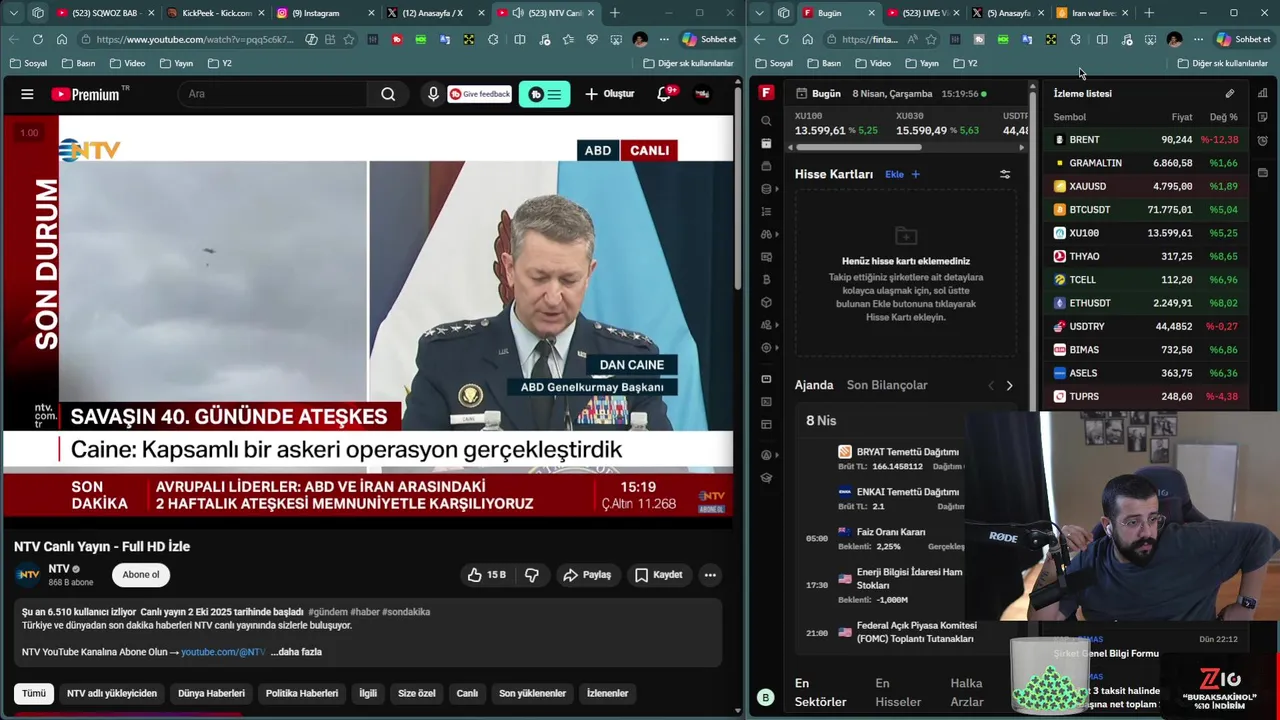Image resolution: width=1280 pixels, height=720 pixels.
Task: Switch to the (523) LIVE tab in right window
Action: click(923, 13)
